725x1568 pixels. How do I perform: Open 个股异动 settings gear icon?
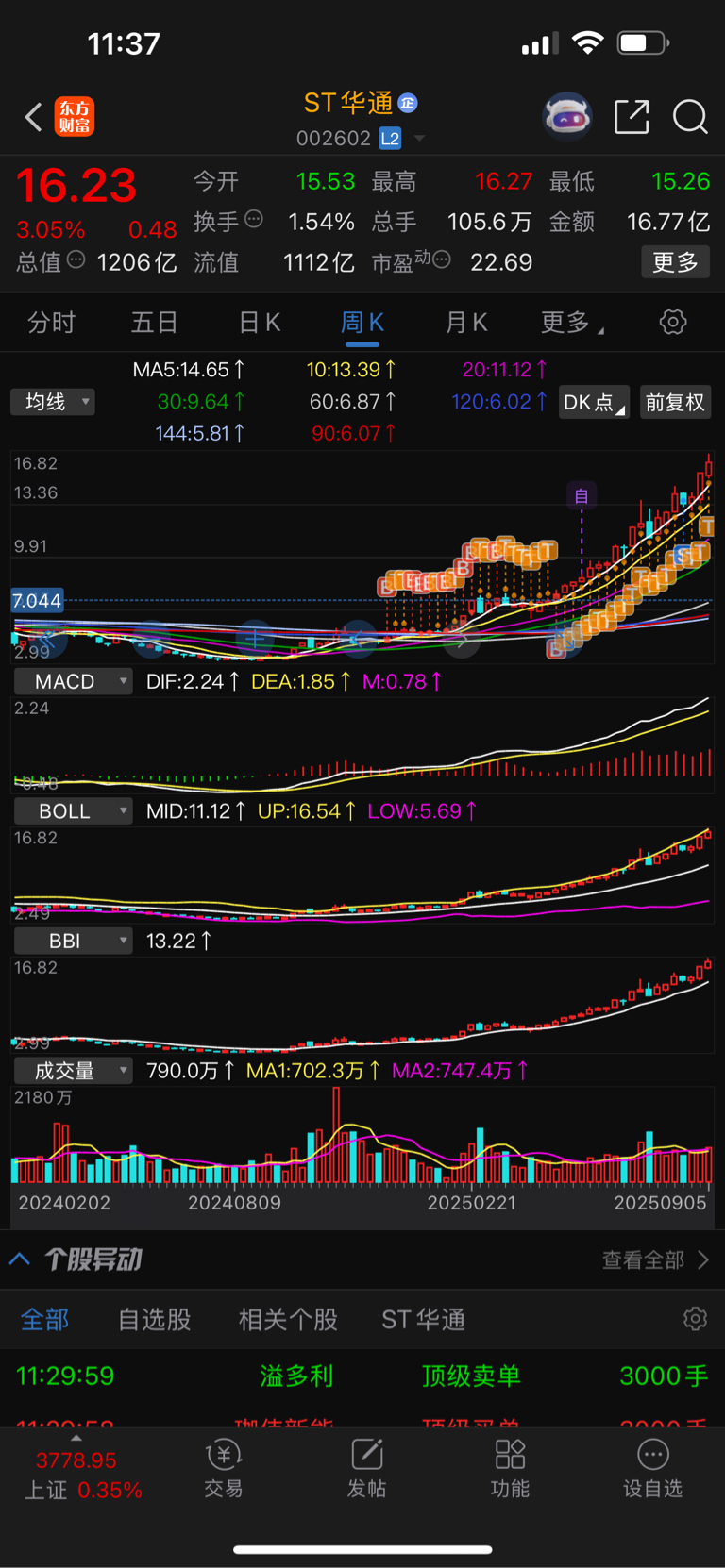[696, 1319]
